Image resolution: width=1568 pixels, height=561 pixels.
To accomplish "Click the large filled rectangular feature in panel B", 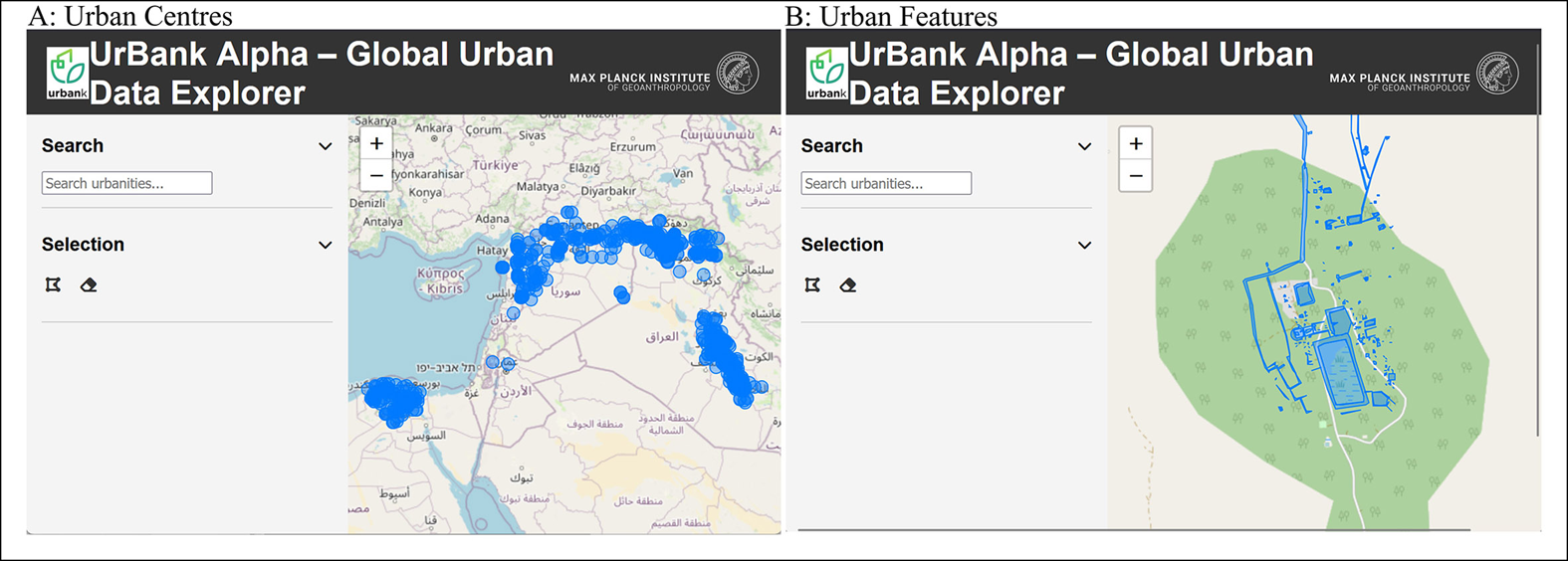I will [1340, 372].
